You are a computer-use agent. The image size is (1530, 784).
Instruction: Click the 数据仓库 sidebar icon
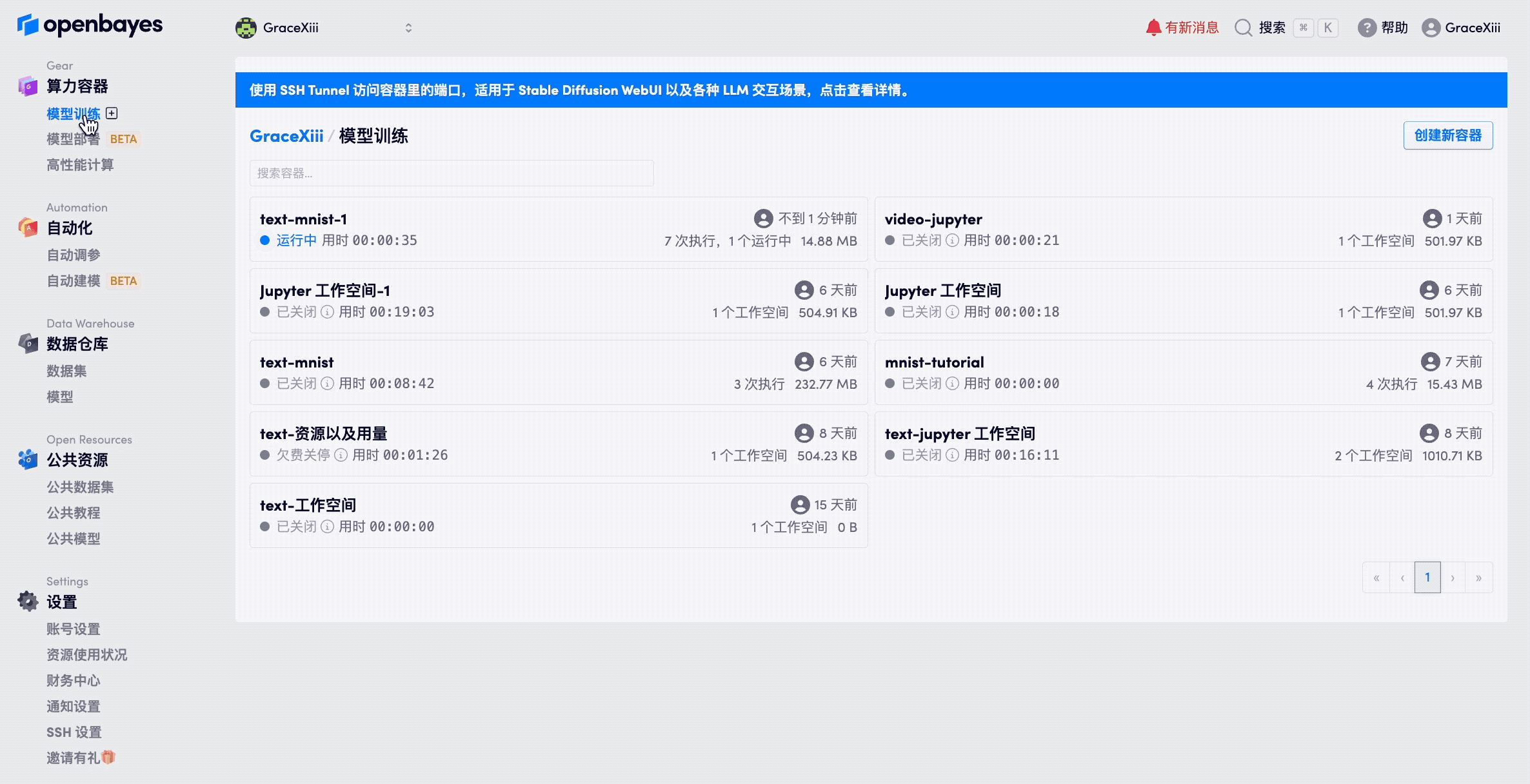(27, 344)
